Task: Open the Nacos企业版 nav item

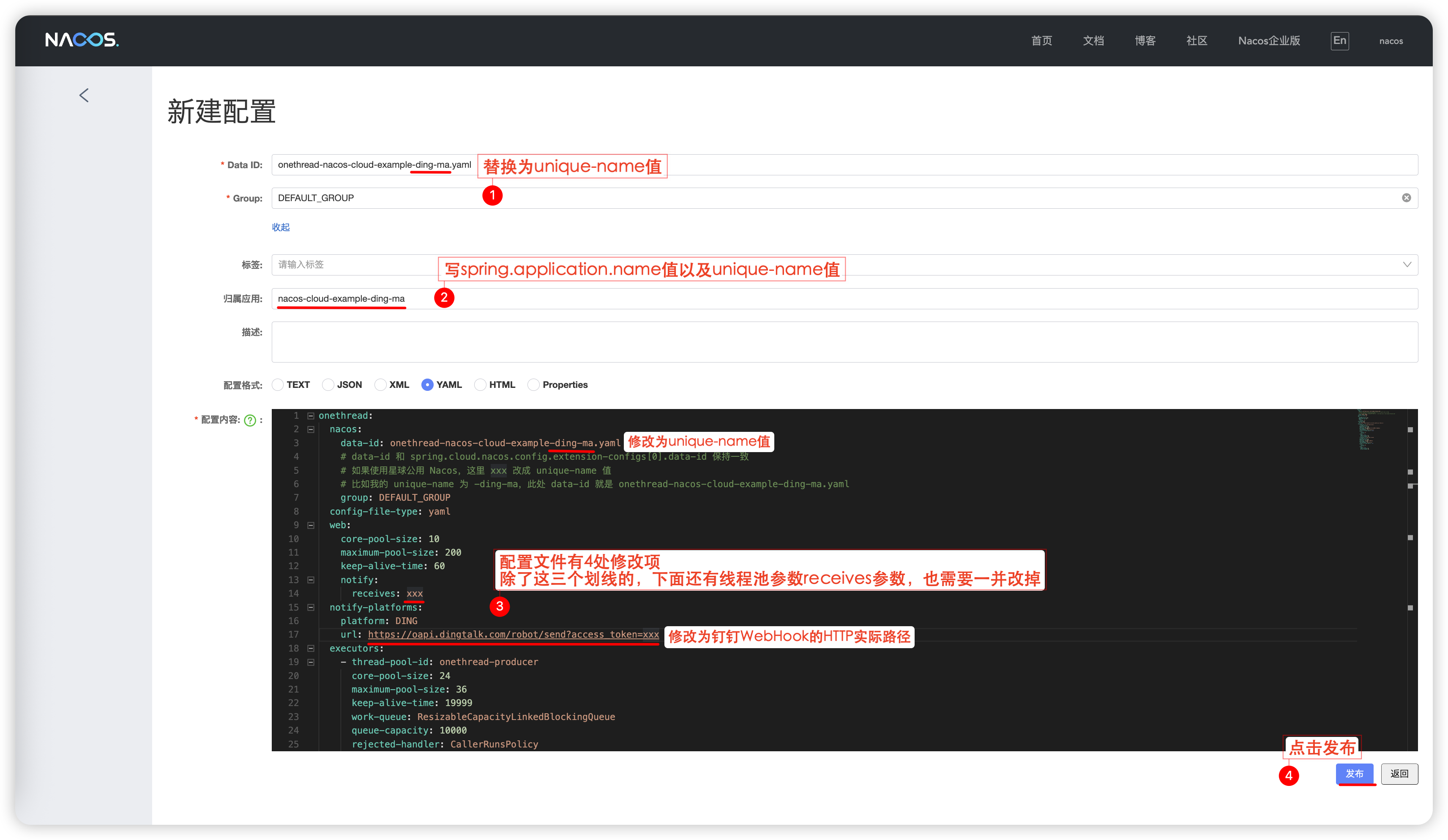Action: pos(1269,41)
